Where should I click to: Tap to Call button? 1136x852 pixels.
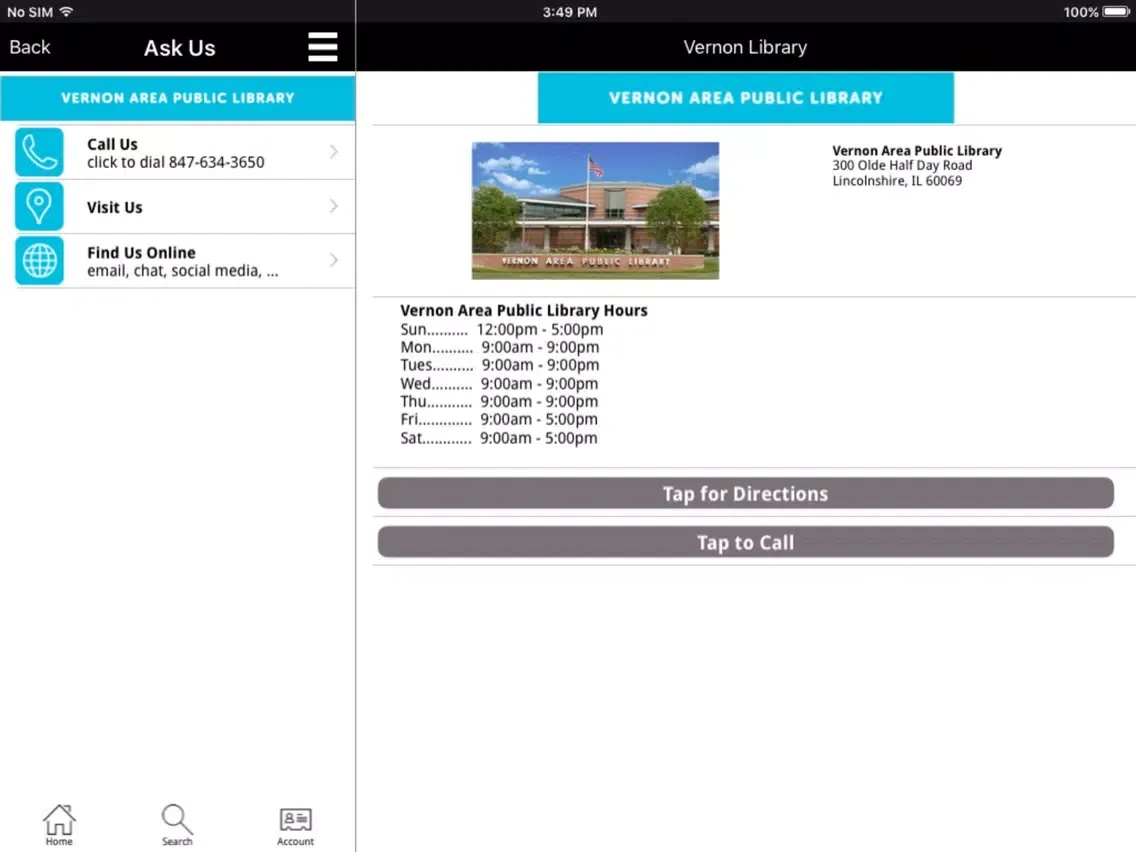click(746, 543)
